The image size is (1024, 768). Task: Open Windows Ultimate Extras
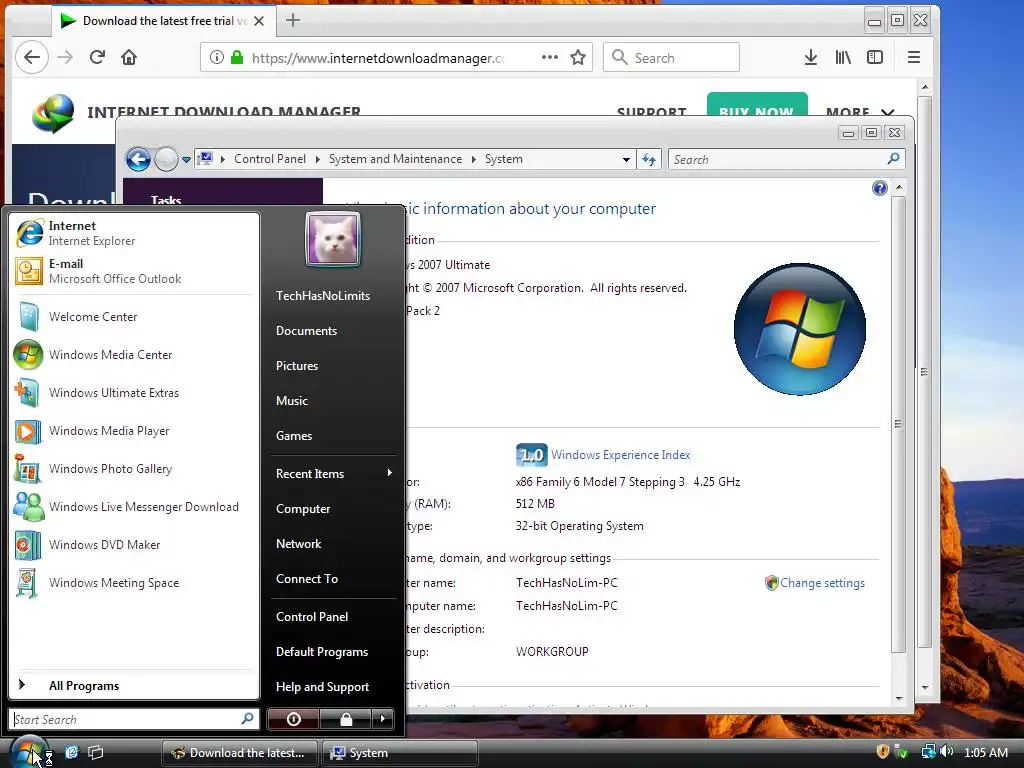(x=134, y=392)
